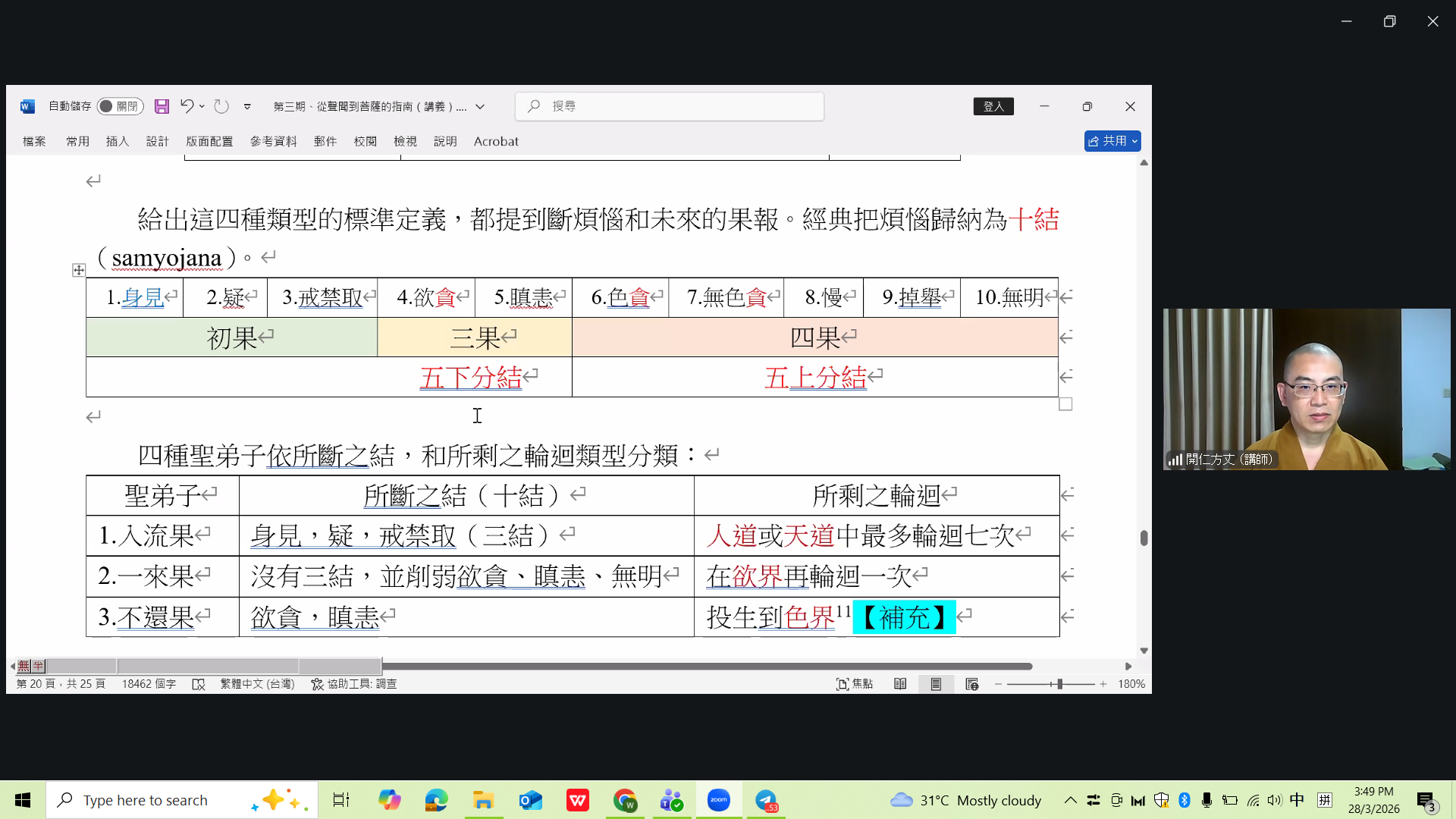Expand Customize Quick Access Toolbar dropdown
Screen dimensions: 1456x819
tap(247, 107)
